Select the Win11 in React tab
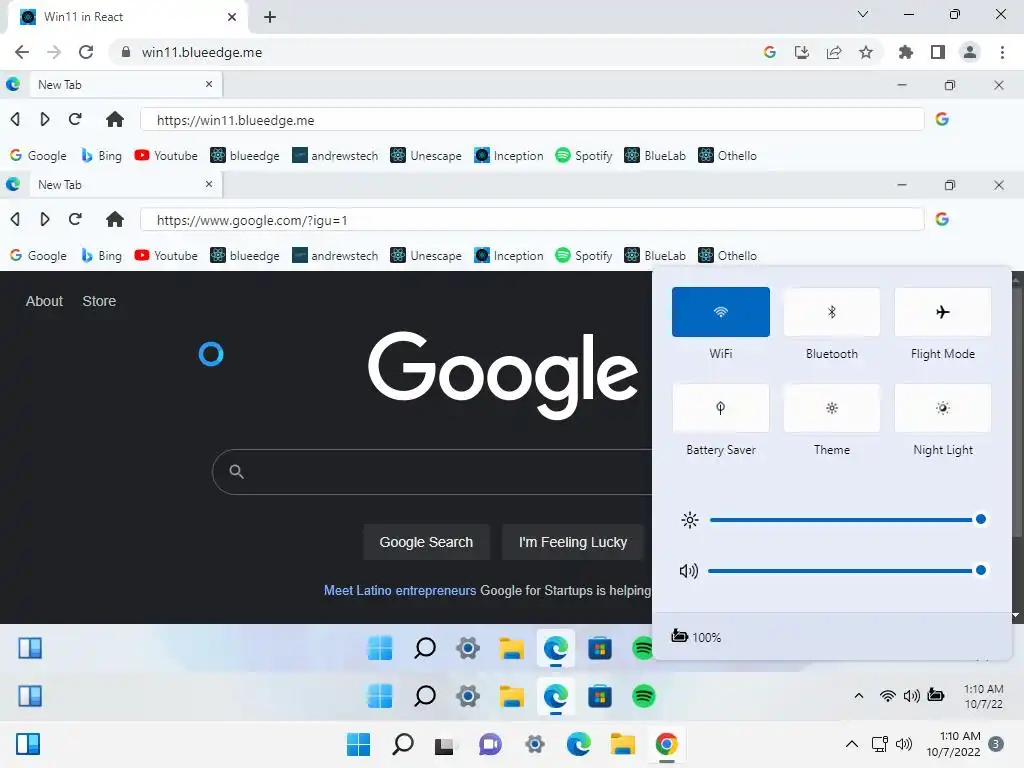 coord(127,17)
